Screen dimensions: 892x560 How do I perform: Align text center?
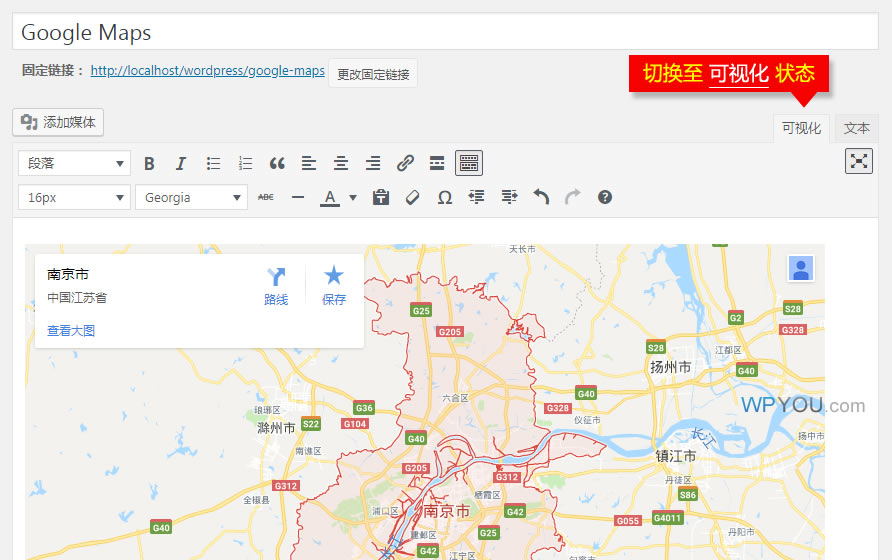click(341, 164)
